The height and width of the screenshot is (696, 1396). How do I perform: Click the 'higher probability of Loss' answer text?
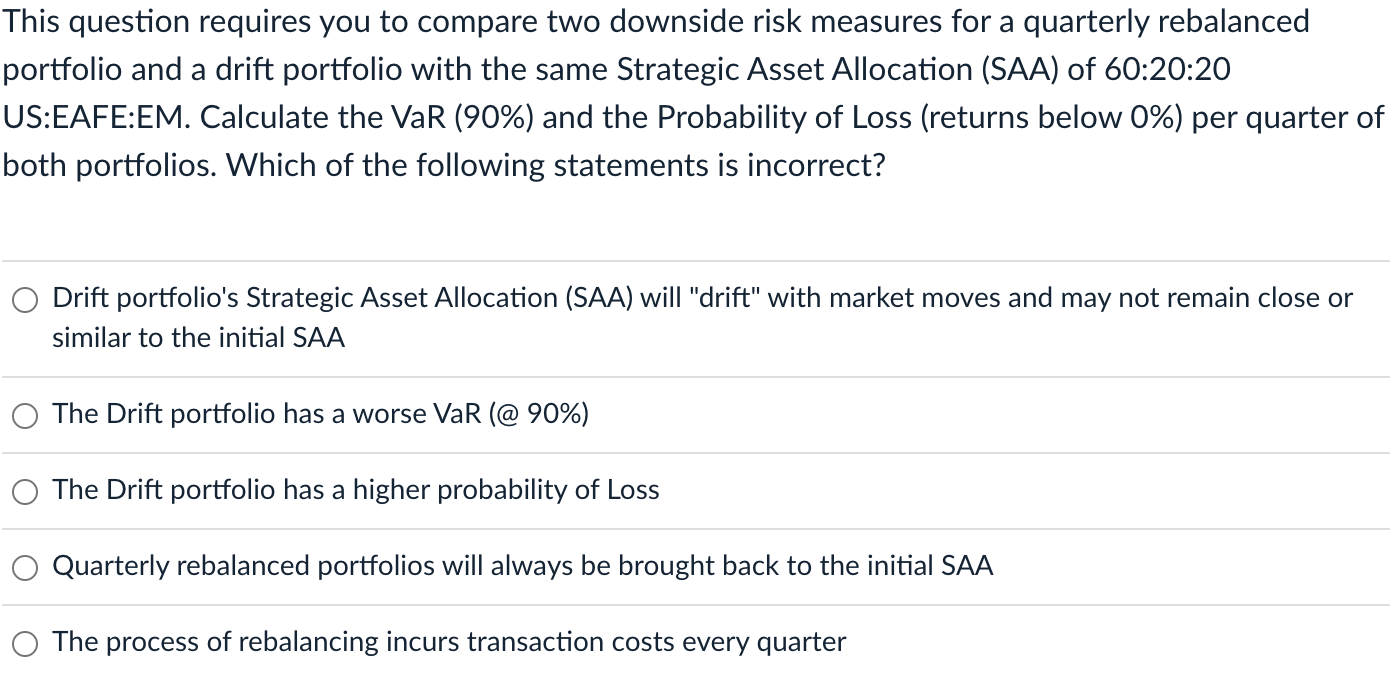pos(355,490)
